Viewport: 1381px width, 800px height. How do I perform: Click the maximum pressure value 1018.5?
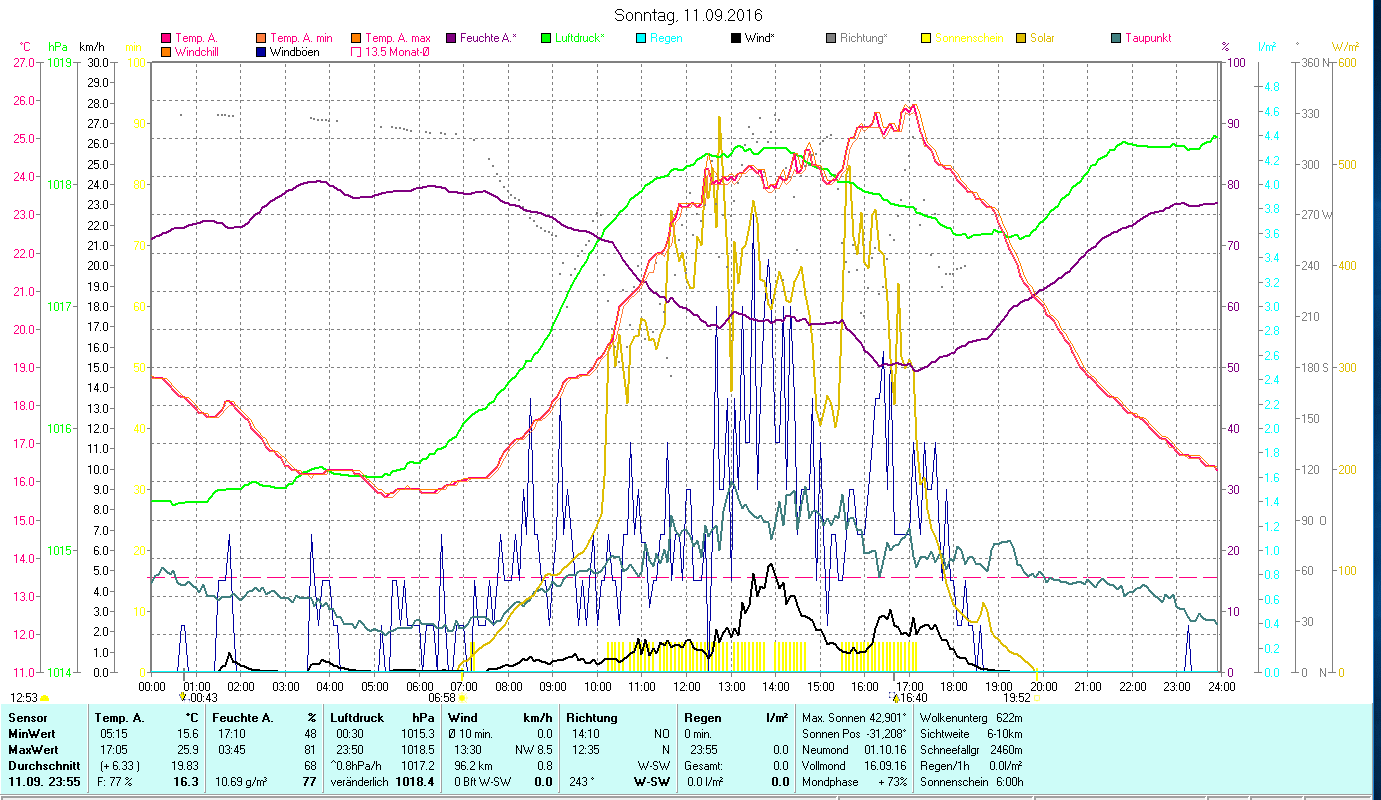point(416,750)
